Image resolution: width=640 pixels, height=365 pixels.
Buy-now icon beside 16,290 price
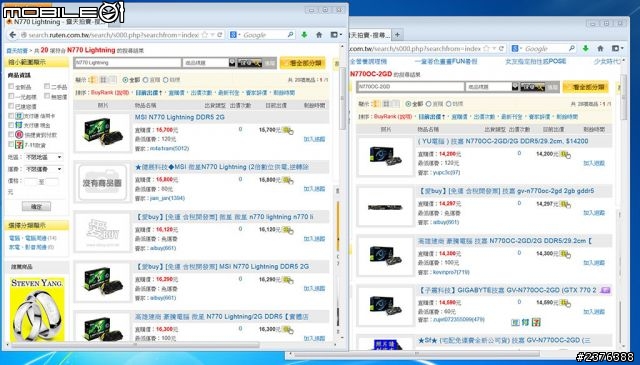288,280
